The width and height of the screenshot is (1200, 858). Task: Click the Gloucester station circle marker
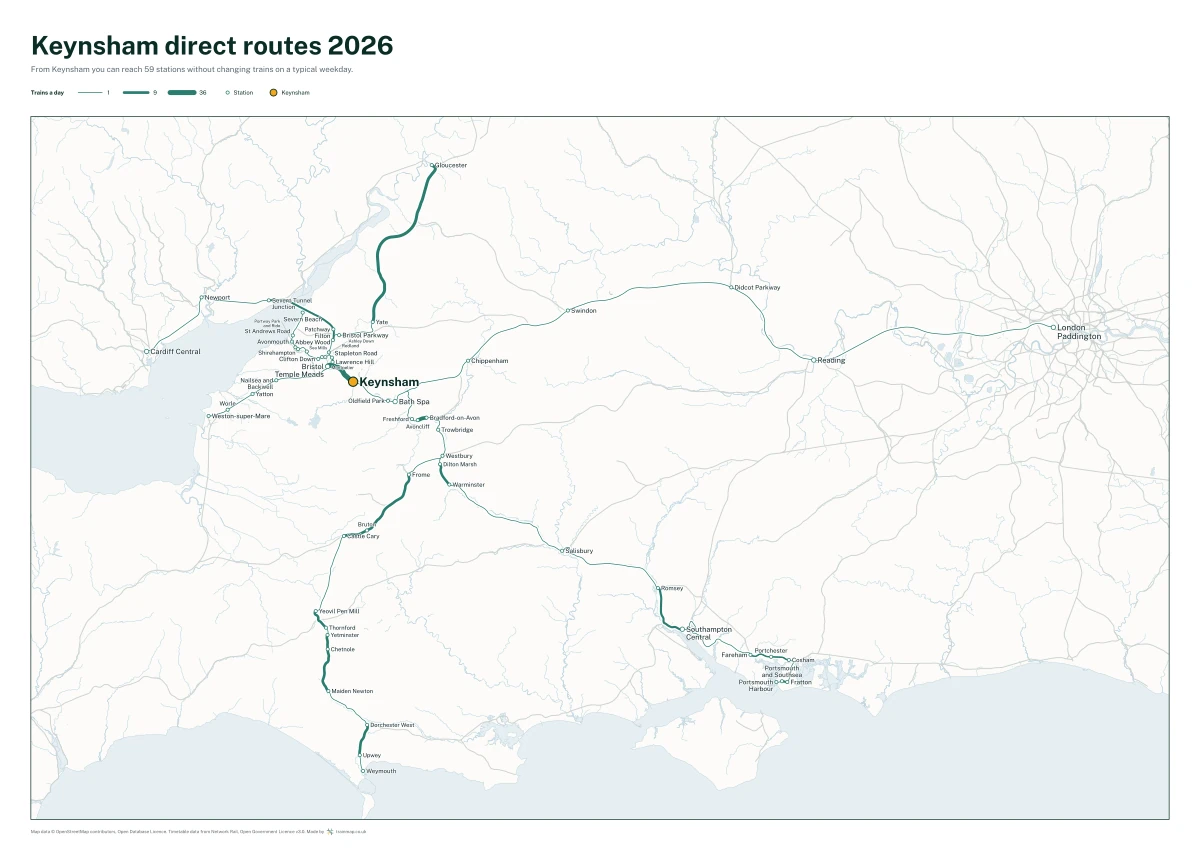pos(432,165)
